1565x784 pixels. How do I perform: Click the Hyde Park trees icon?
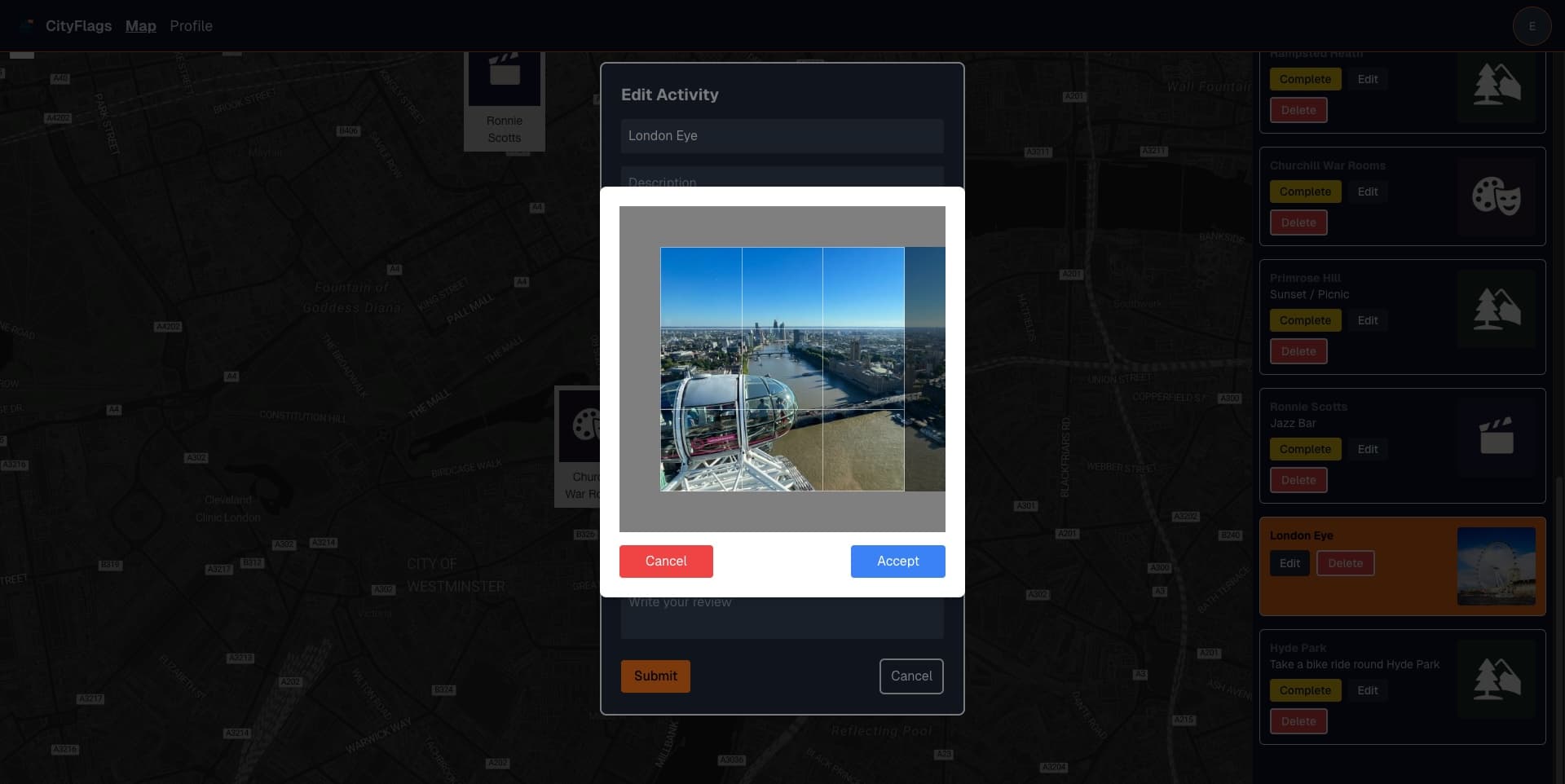(1496, 679)
